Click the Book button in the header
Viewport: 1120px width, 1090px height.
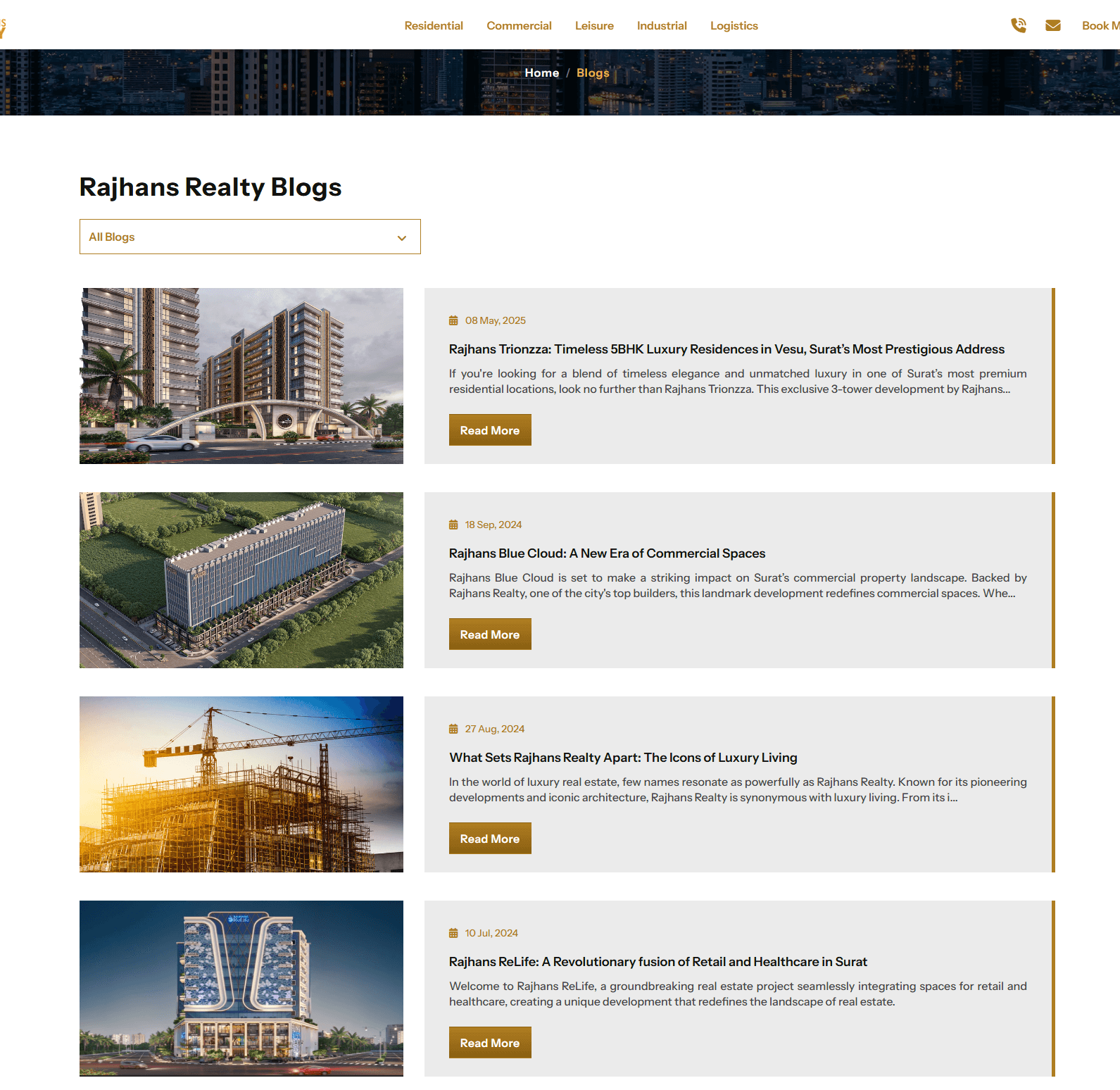[1100, 25]
